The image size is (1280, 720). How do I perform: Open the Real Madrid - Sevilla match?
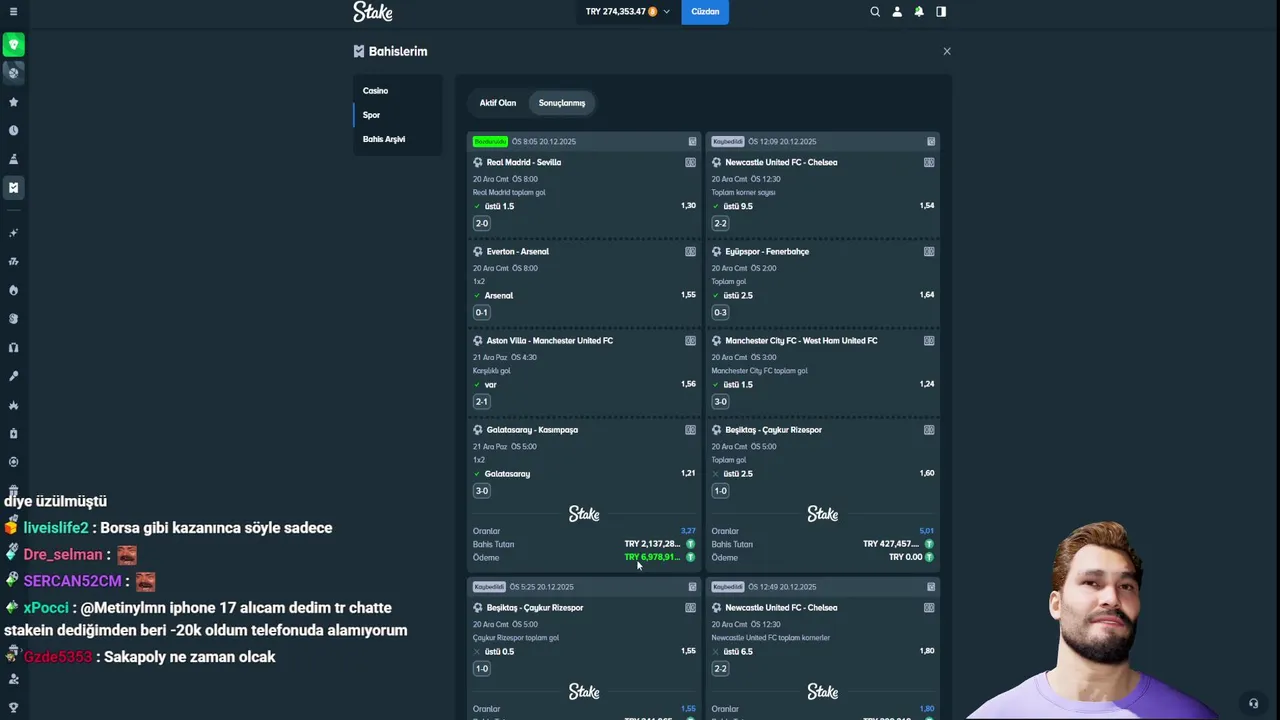(524, 162)
